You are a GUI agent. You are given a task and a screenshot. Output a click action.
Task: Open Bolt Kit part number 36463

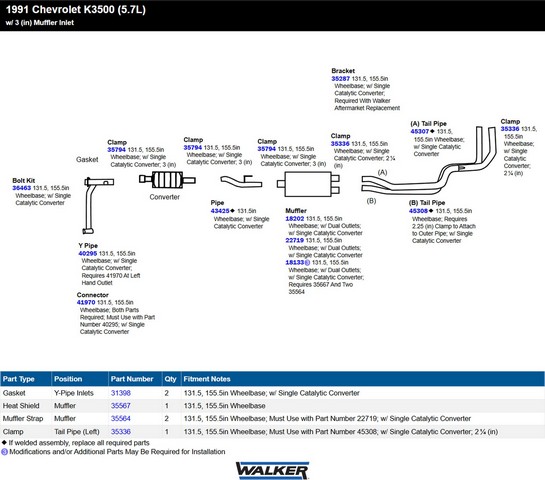tap(22, 188)
